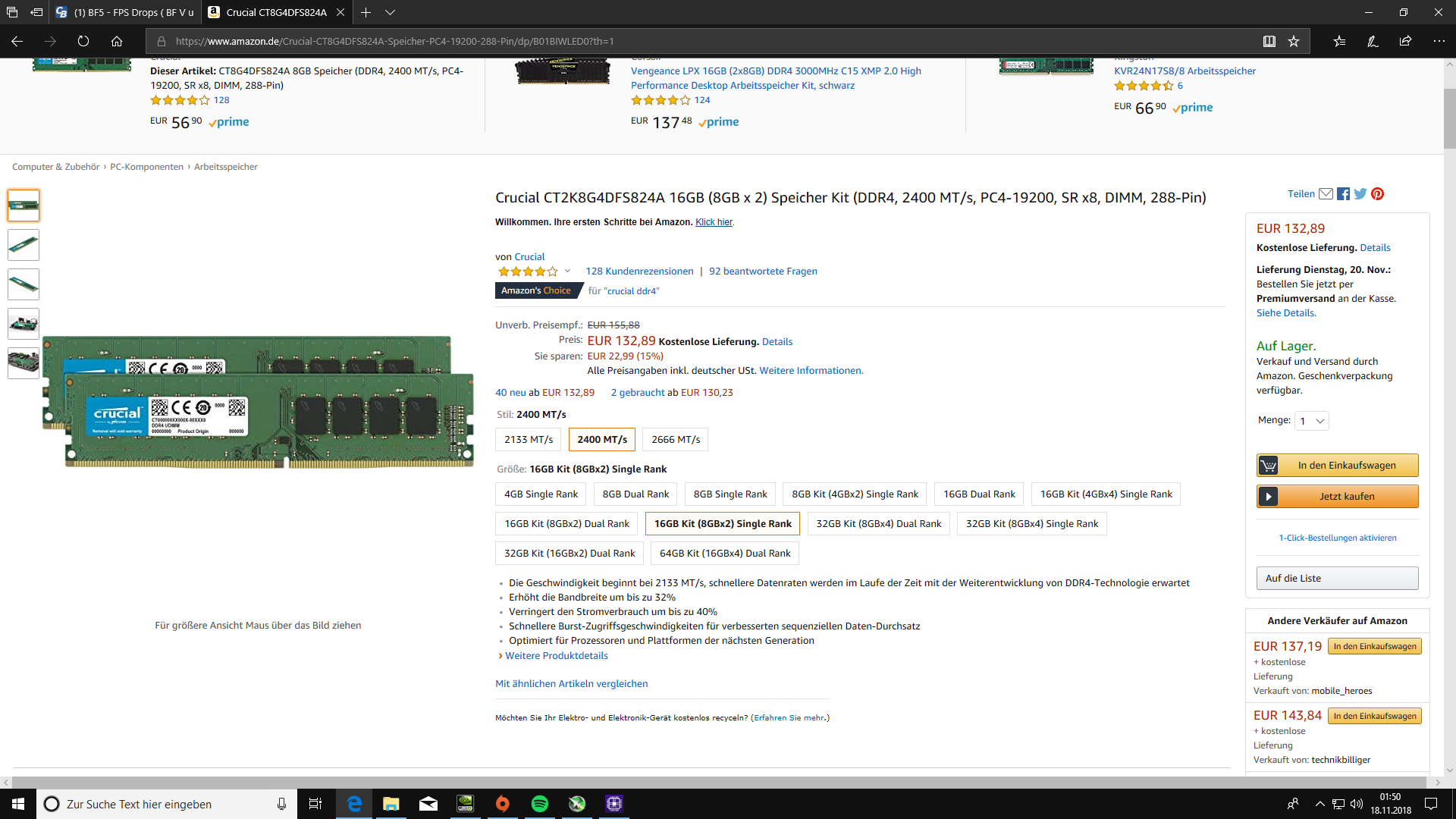Open Edge reading view icon
The image size is (1456, 819).
[x=1269, y=41]
